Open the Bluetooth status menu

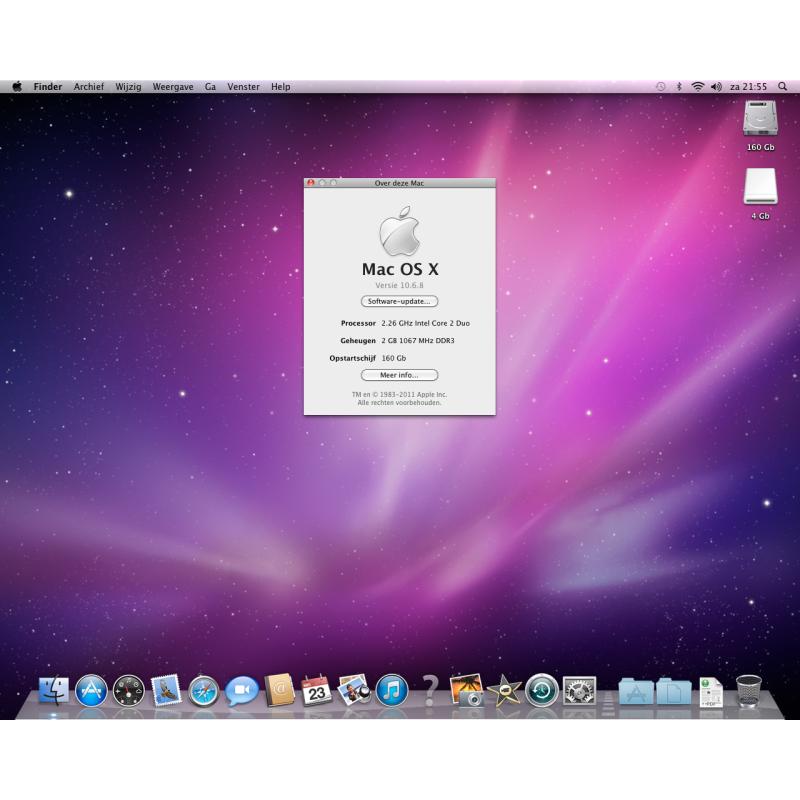point(679,87)
